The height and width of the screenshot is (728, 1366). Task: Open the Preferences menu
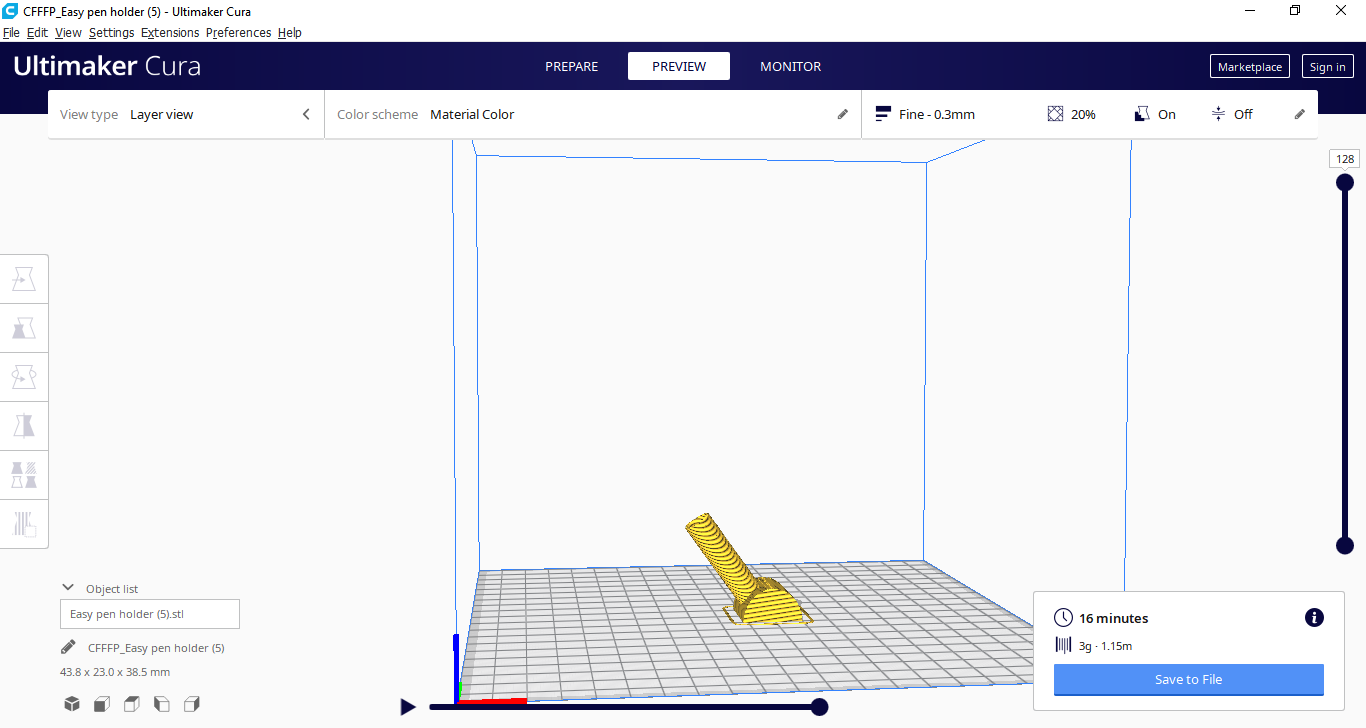tap(238, 32)
